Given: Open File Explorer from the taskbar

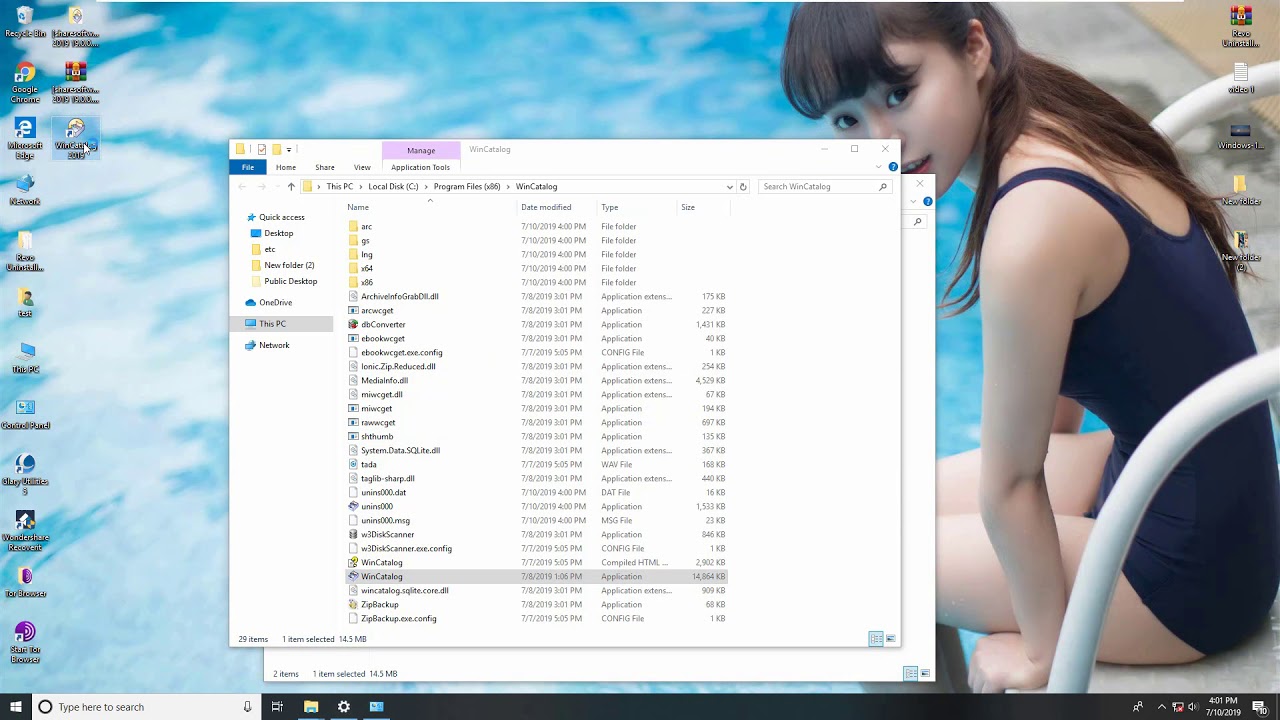Looking at the screenshot, I should tap(311, 707).
